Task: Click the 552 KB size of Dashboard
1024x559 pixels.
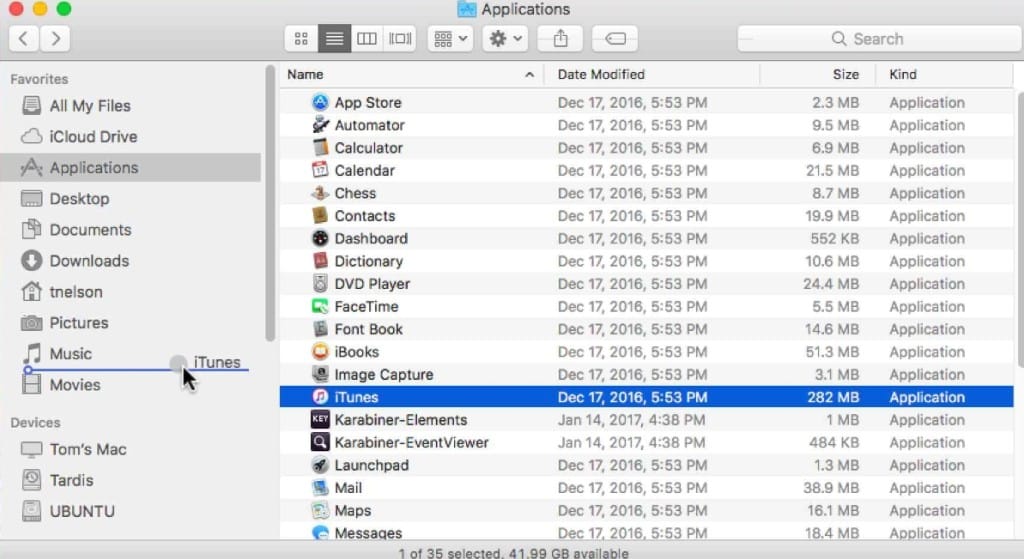Action: click(835, 238)
